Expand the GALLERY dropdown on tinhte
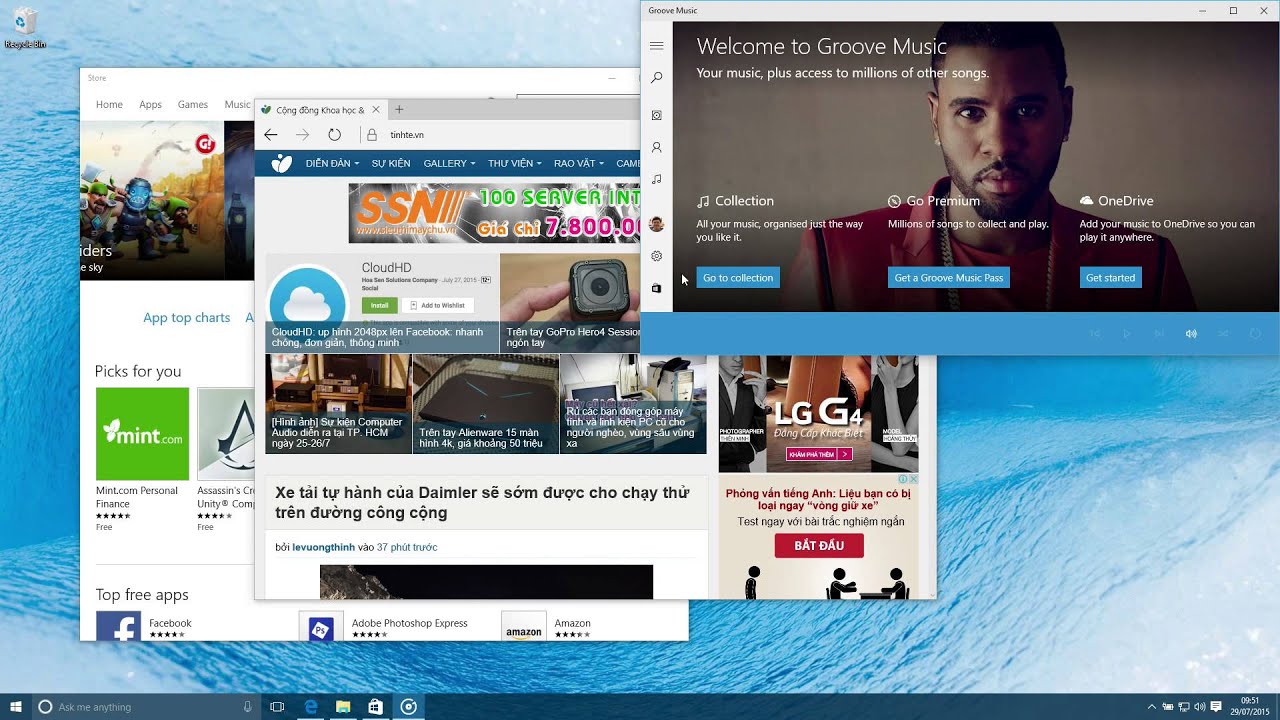The height and width of the screenshot is (720, 1280). [449, 163]
